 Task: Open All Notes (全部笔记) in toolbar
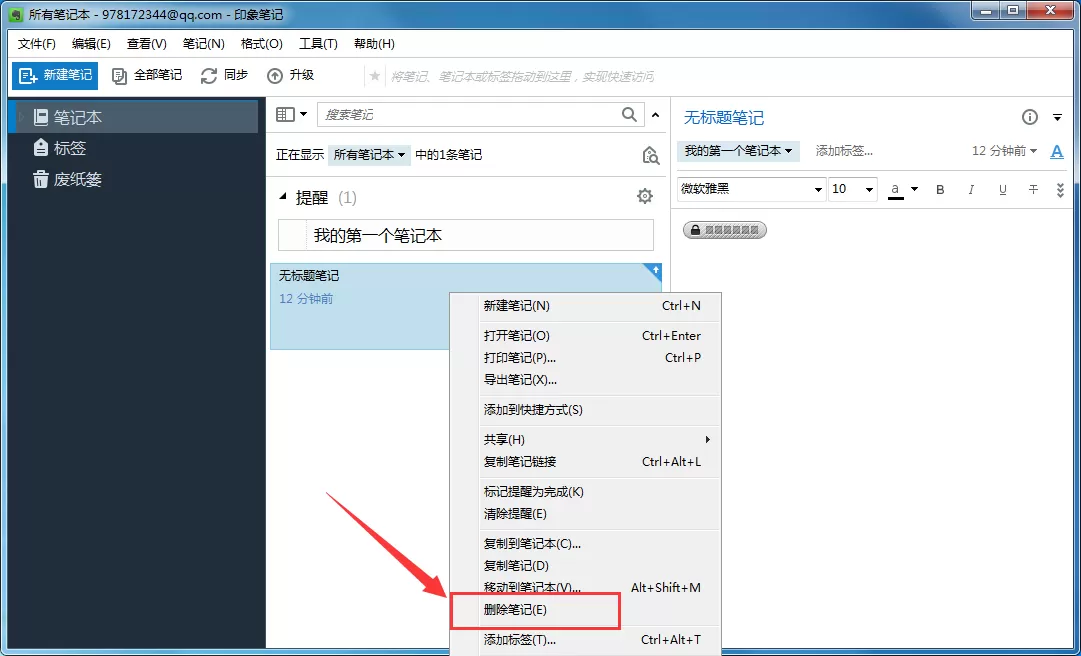coord(147,75)
